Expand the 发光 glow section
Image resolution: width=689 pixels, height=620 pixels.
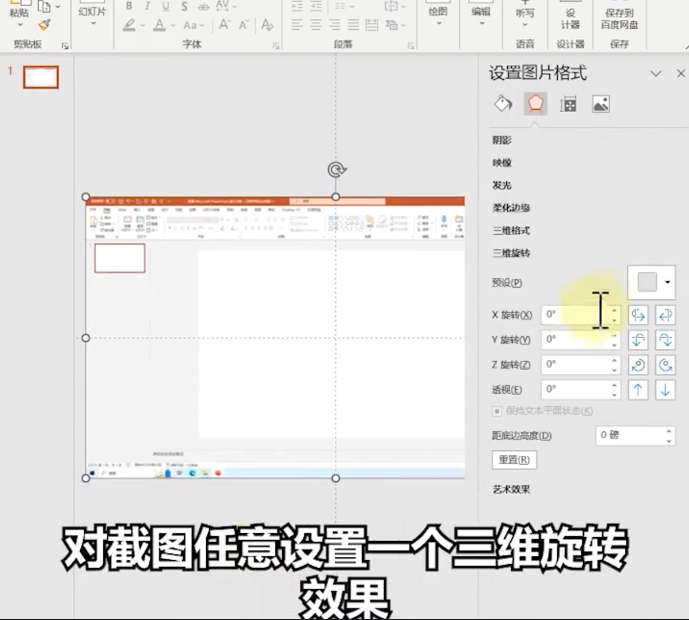502,185
